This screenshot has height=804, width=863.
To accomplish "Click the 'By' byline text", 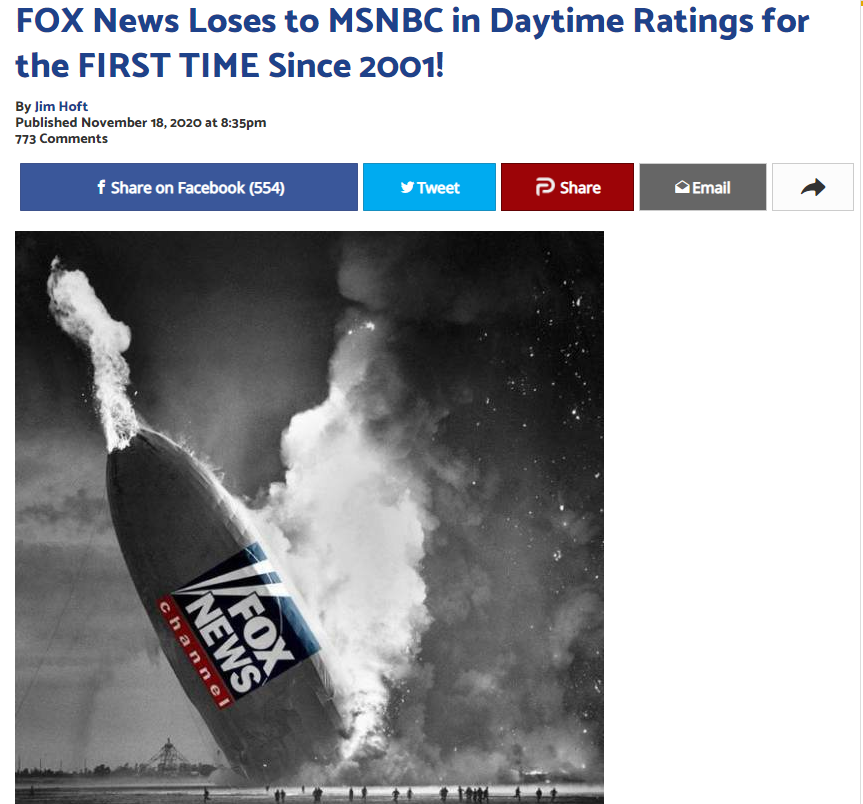I will pos(23,106).
